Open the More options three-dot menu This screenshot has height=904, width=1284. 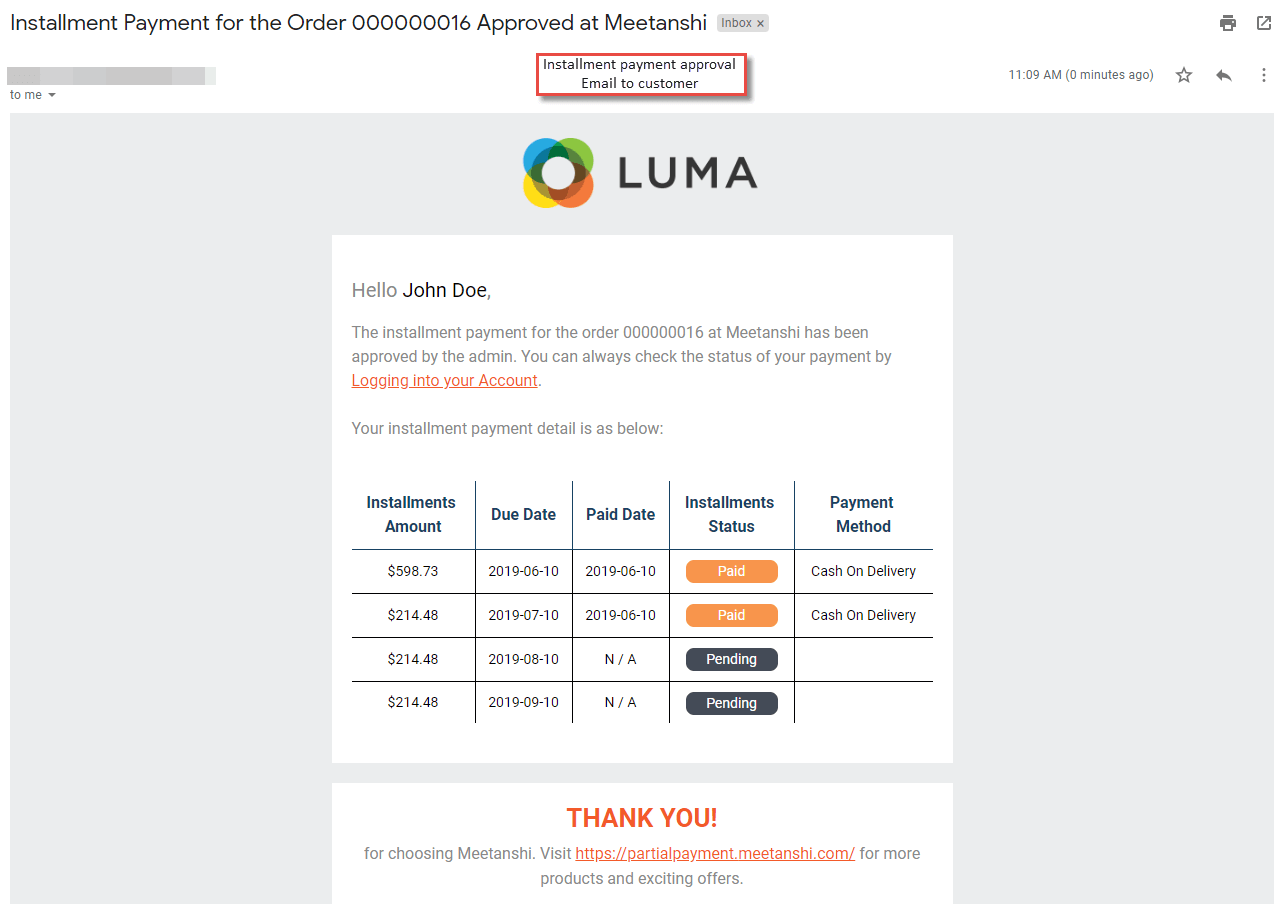point(1264,75)
